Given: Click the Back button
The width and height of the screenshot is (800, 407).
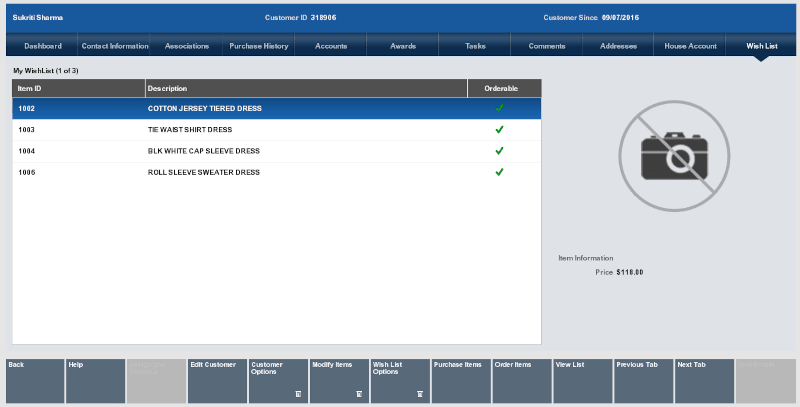Looking at the screenshot, I should (35, 381).
